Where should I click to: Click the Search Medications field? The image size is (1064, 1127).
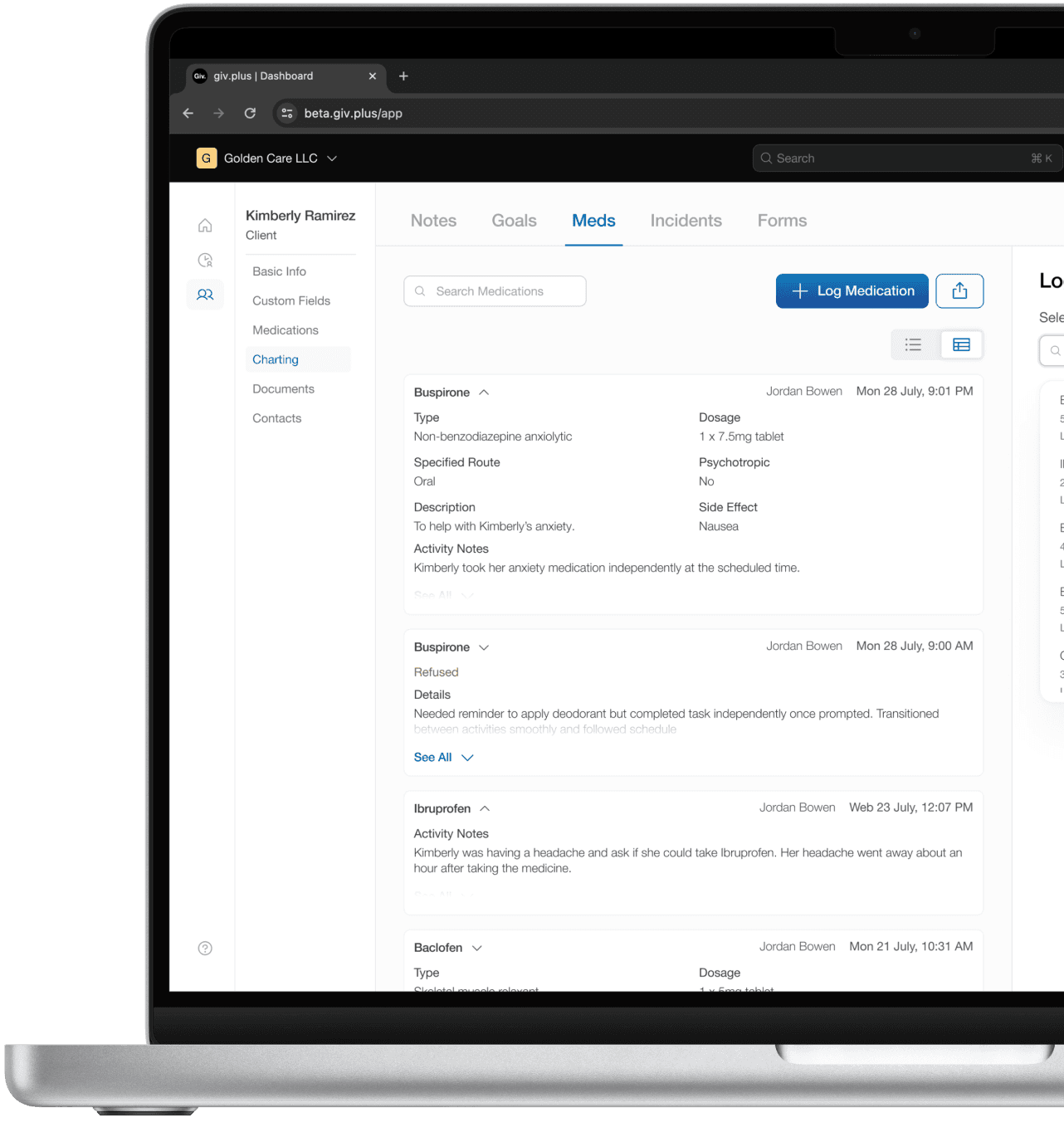click(495, 290)
